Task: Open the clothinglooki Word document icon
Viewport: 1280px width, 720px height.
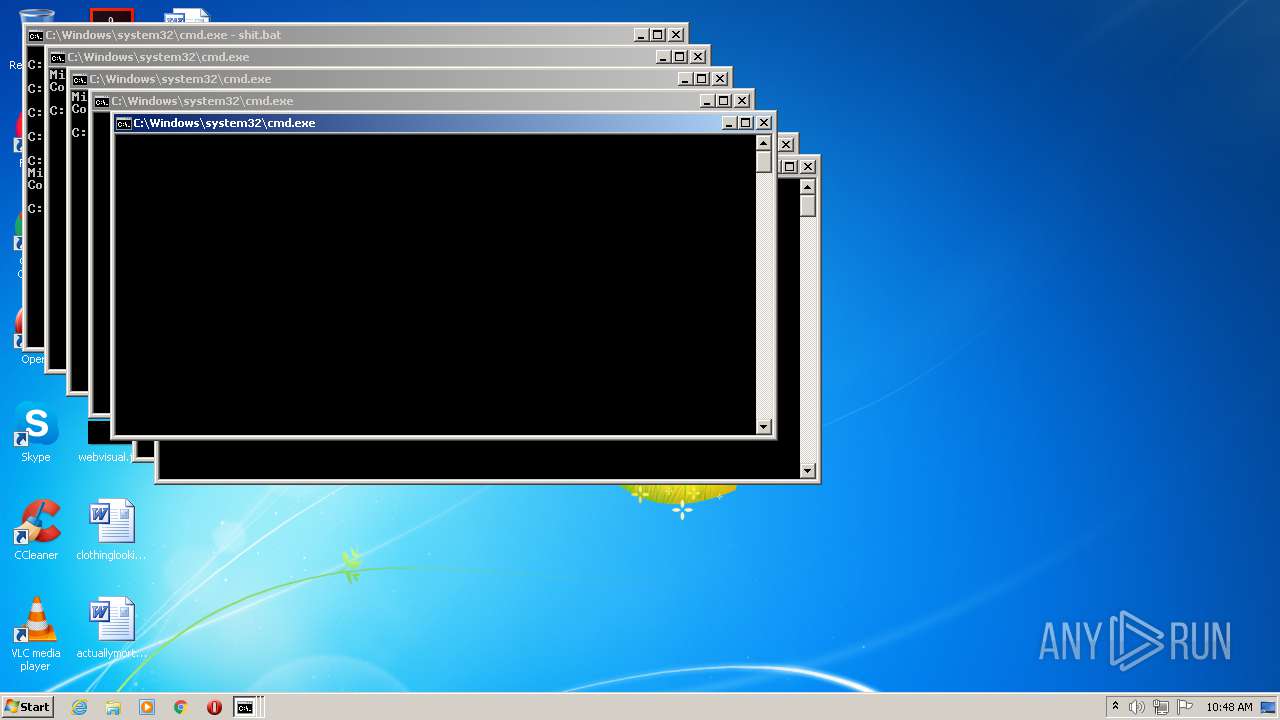Action: coord(111,530)
